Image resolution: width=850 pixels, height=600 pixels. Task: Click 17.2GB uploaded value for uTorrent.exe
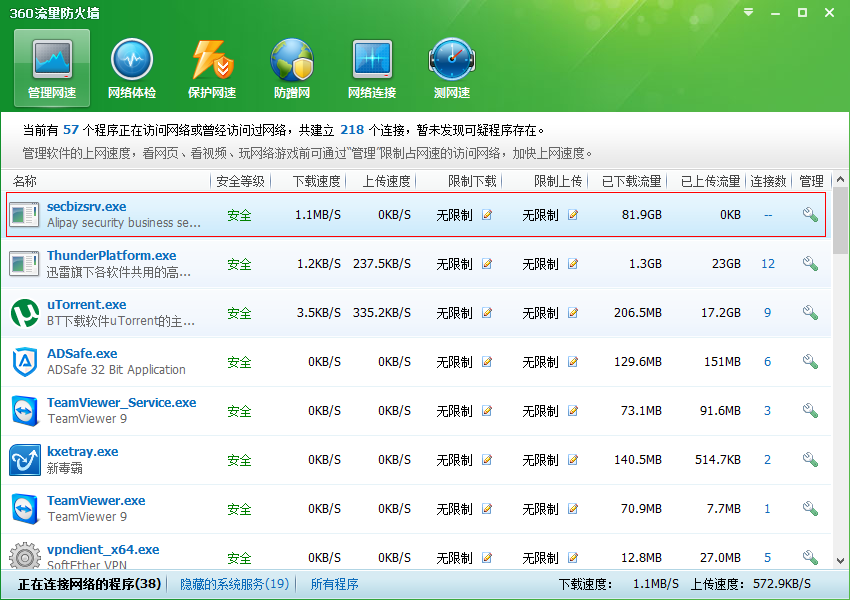[721, 313]
